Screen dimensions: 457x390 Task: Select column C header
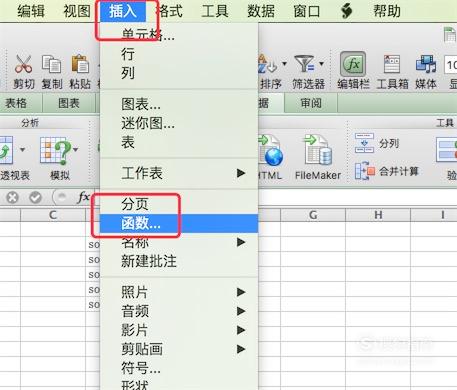point(53,215)
